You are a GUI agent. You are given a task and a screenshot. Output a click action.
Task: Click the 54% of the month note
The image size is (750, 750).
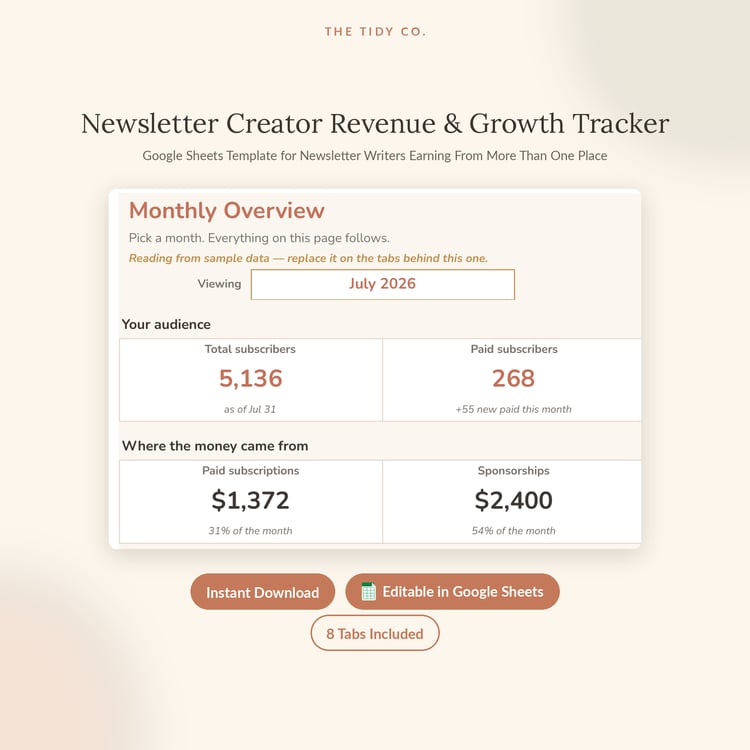(x=513, y=530)
